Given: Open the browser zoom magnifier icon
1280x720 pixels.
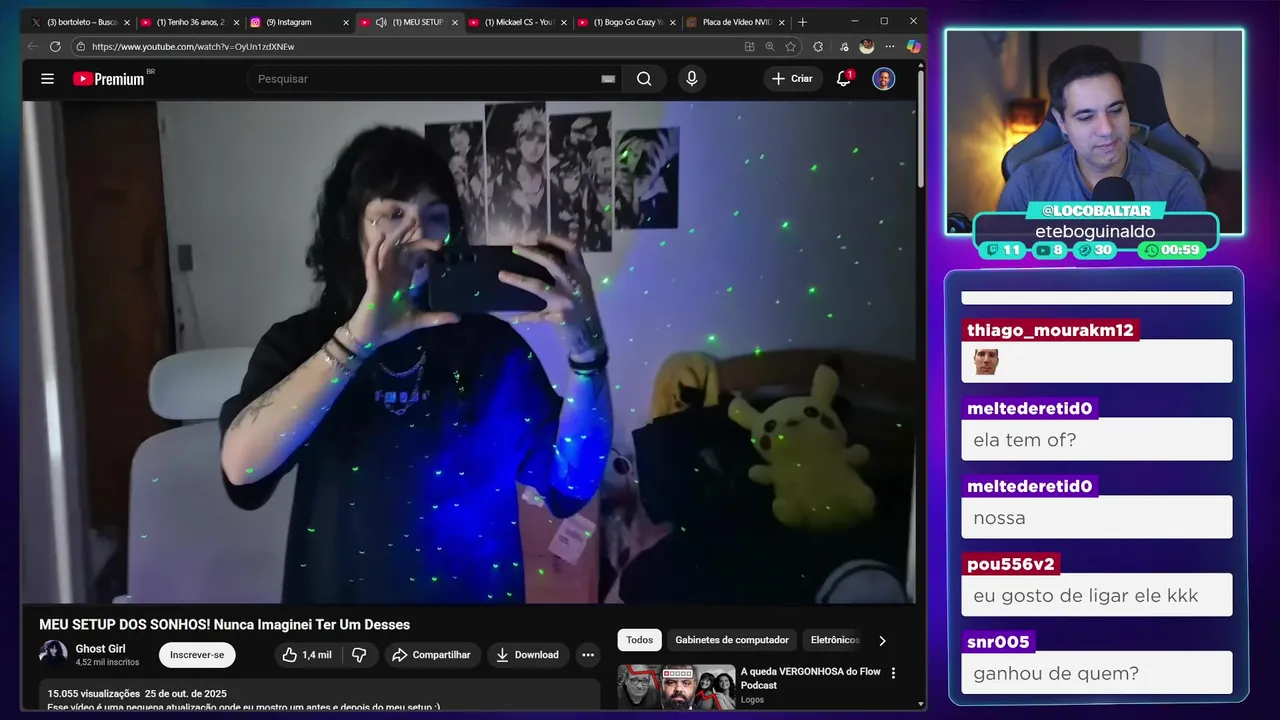Looking at the screenshot, I should click(x=770, y=46).
